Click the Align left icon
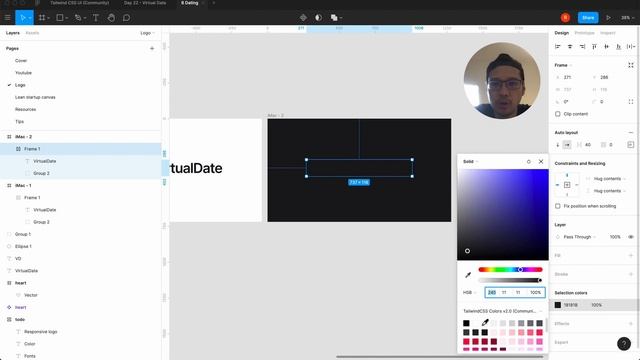This screenshot has height=360, width=640. 558,47
